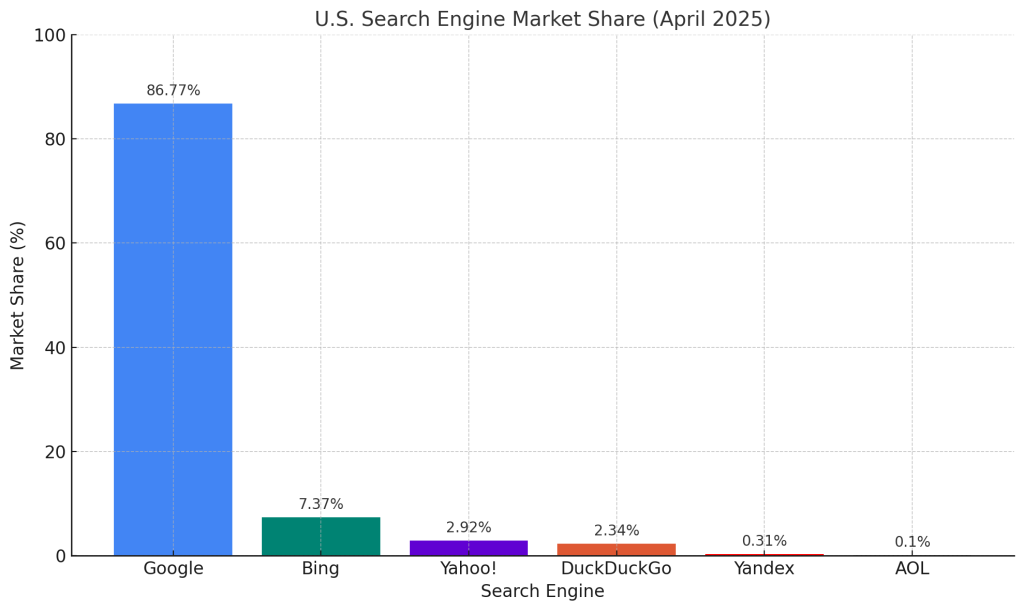Click the 'Bing' x-axis label
Screen dimensions: 1024x611
tap(321, 569)
